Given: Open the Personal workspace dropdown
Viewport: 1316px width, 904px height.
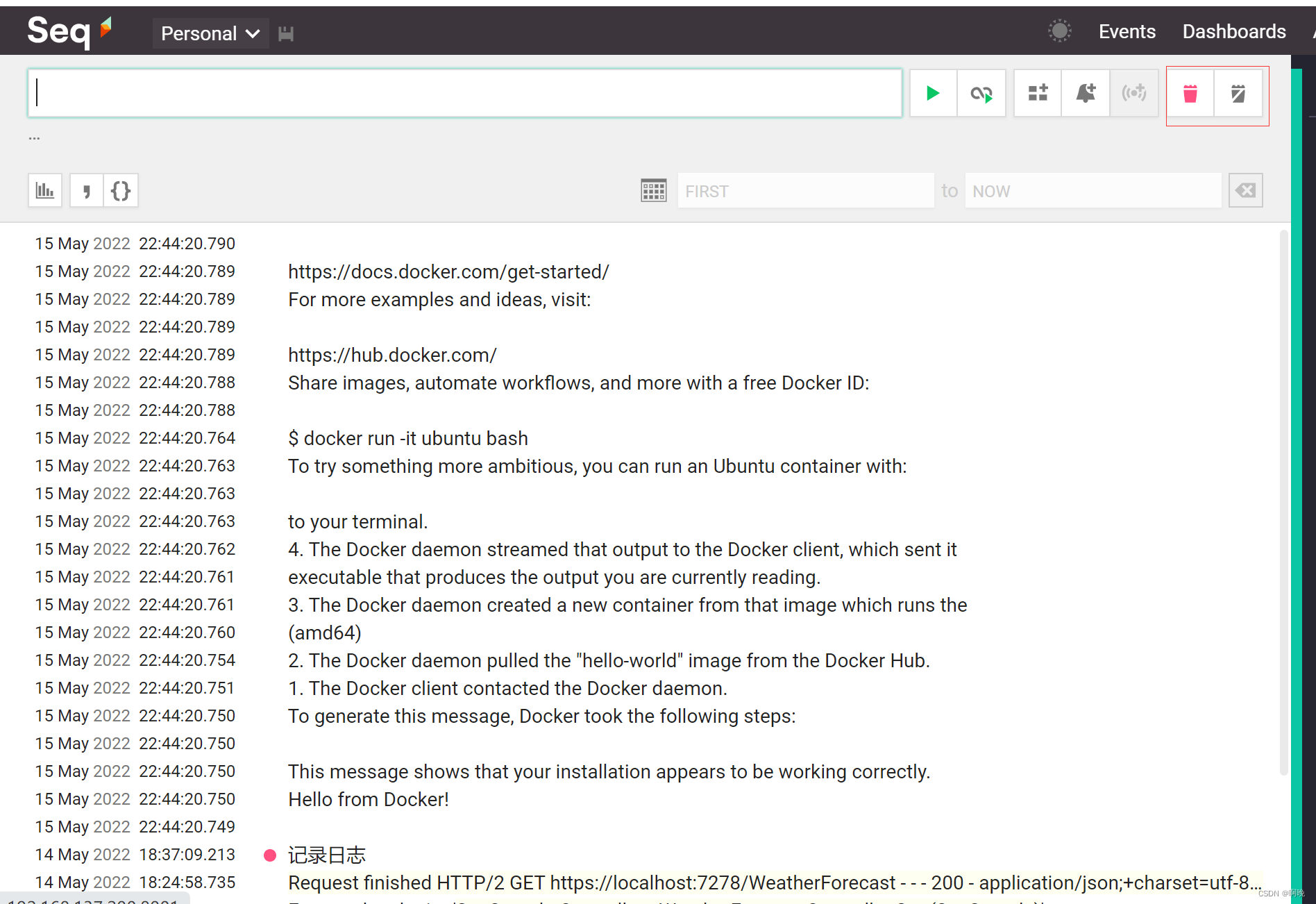Looking at the screenshot, I should point(210,33).
